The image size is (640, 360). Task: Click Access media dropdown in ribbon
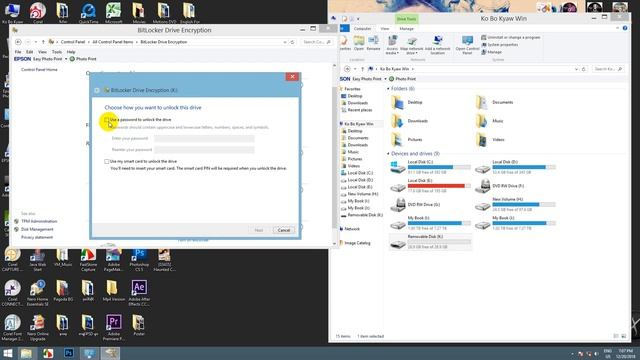coord(392,45)
